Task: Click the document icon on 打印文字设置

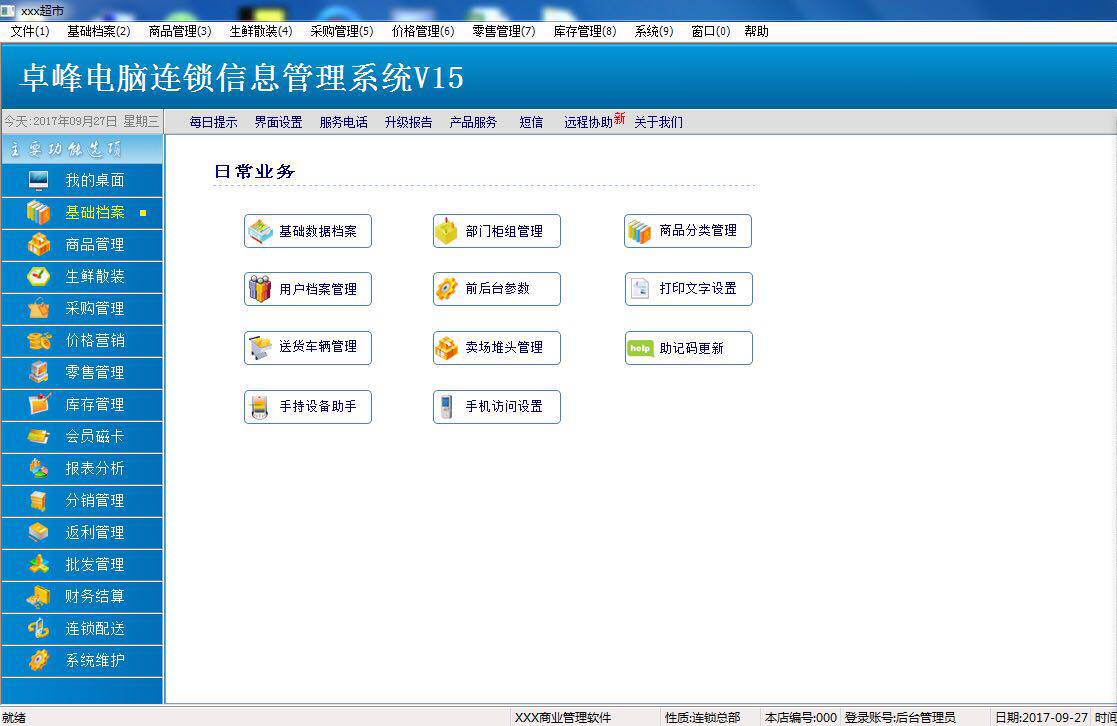Action: coord(640,289)
